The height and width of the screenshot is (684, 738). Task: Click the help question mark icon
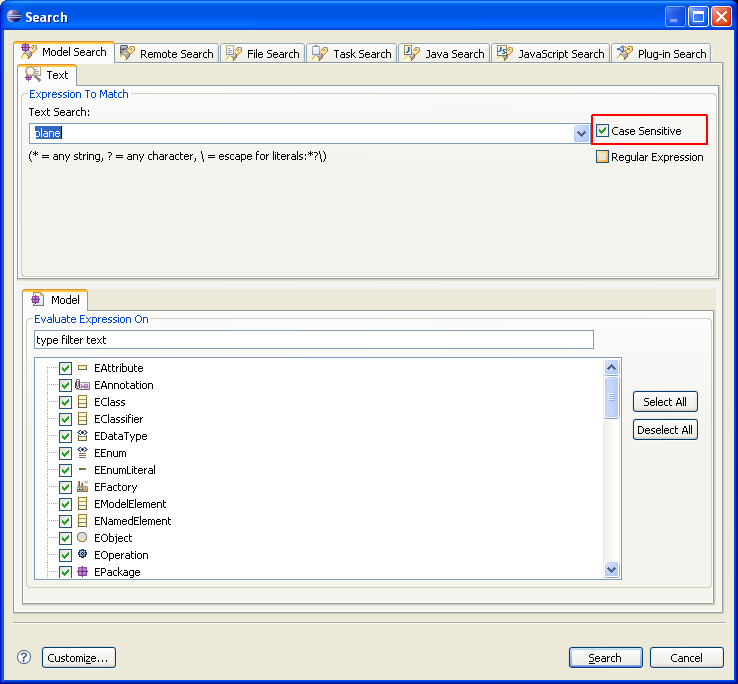pyautogui.click(x=24, y=657)
